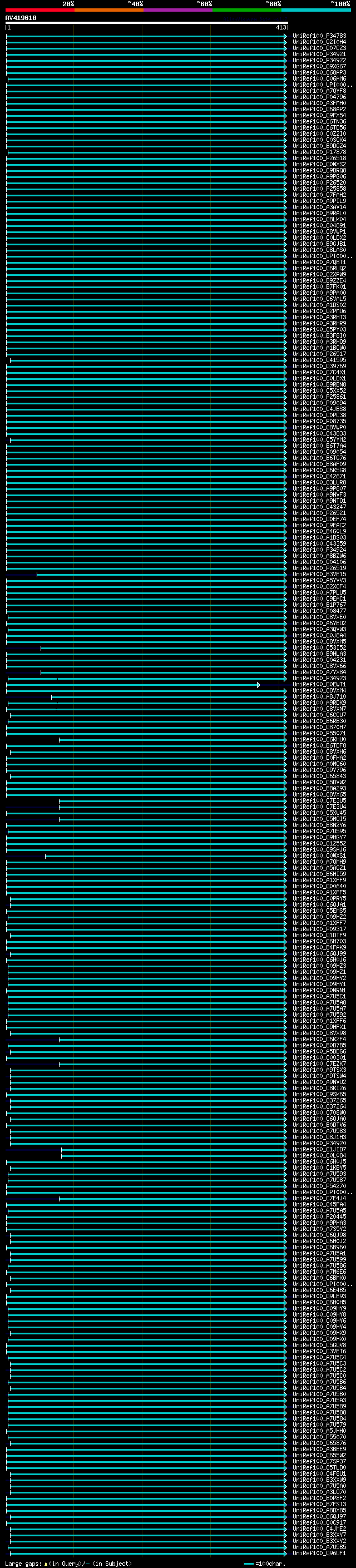
Task: Click the purple ~60% identity legend segment
Action: click(177, 10)
